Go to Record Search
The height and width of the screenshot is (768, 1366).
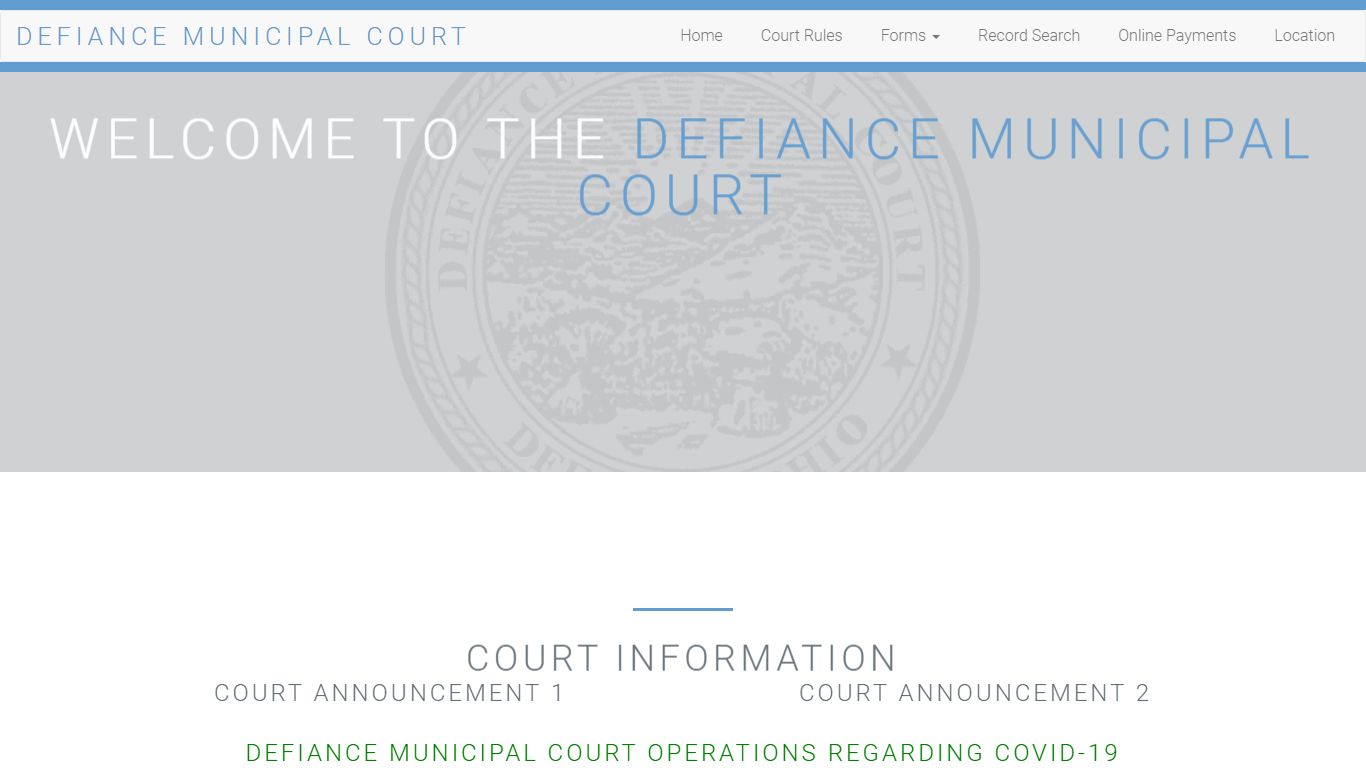coord(1029,36)
